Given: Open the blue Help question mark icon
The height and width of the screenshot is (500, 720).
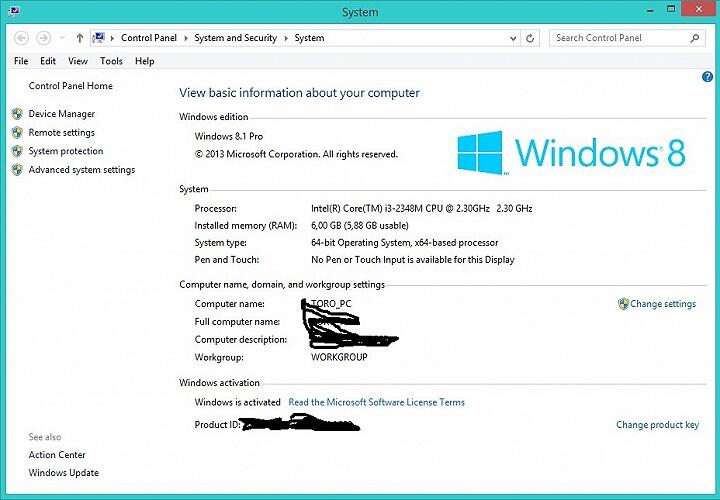Looking at the screenshot, I should (x=707, y=77).
